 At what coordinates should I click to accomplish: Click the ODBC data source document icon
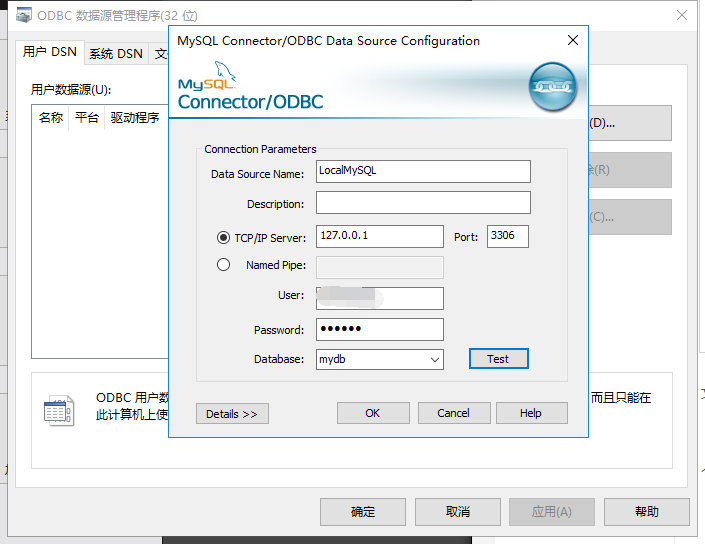tap(59, 410)
